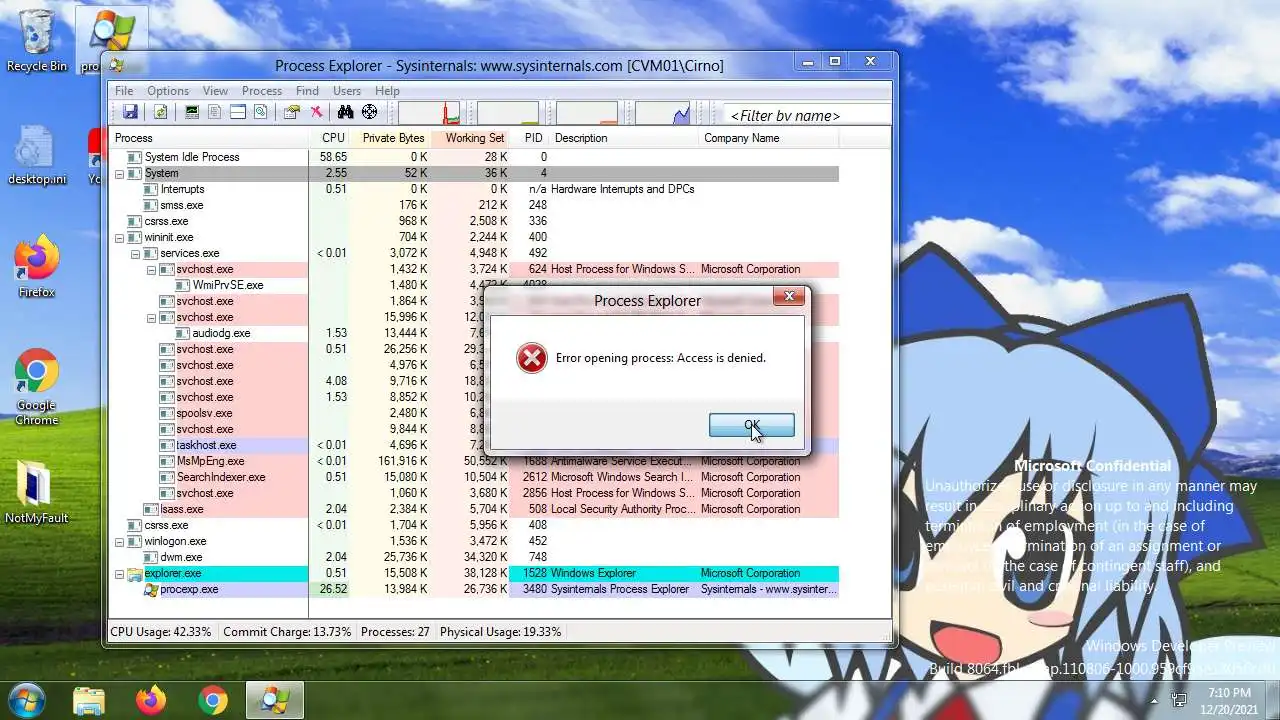The image size is (1280, 720).
Task: Collapse the svchost.exe node above WmiPrvSE.exe
Action: [x=151, y=269]
